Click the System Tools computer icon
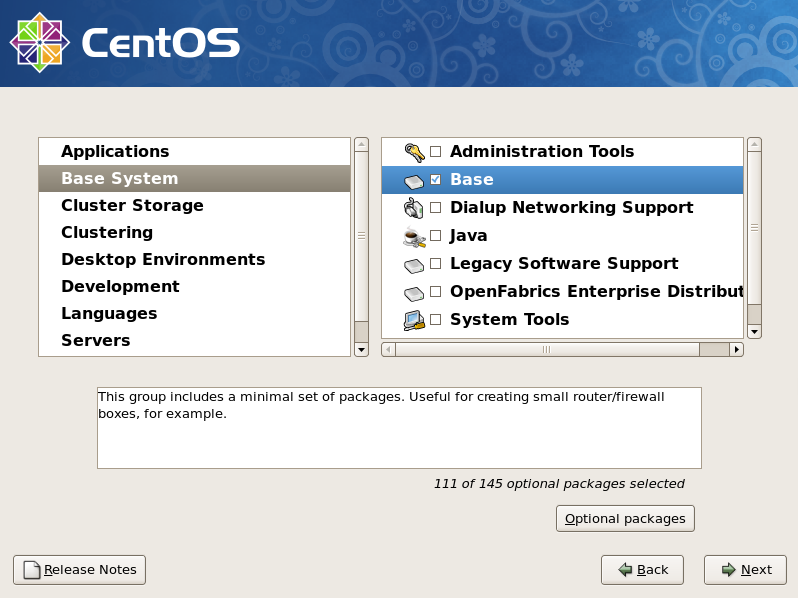The width and height of the screenshot is (798, 598). click(x=414, y=320)
